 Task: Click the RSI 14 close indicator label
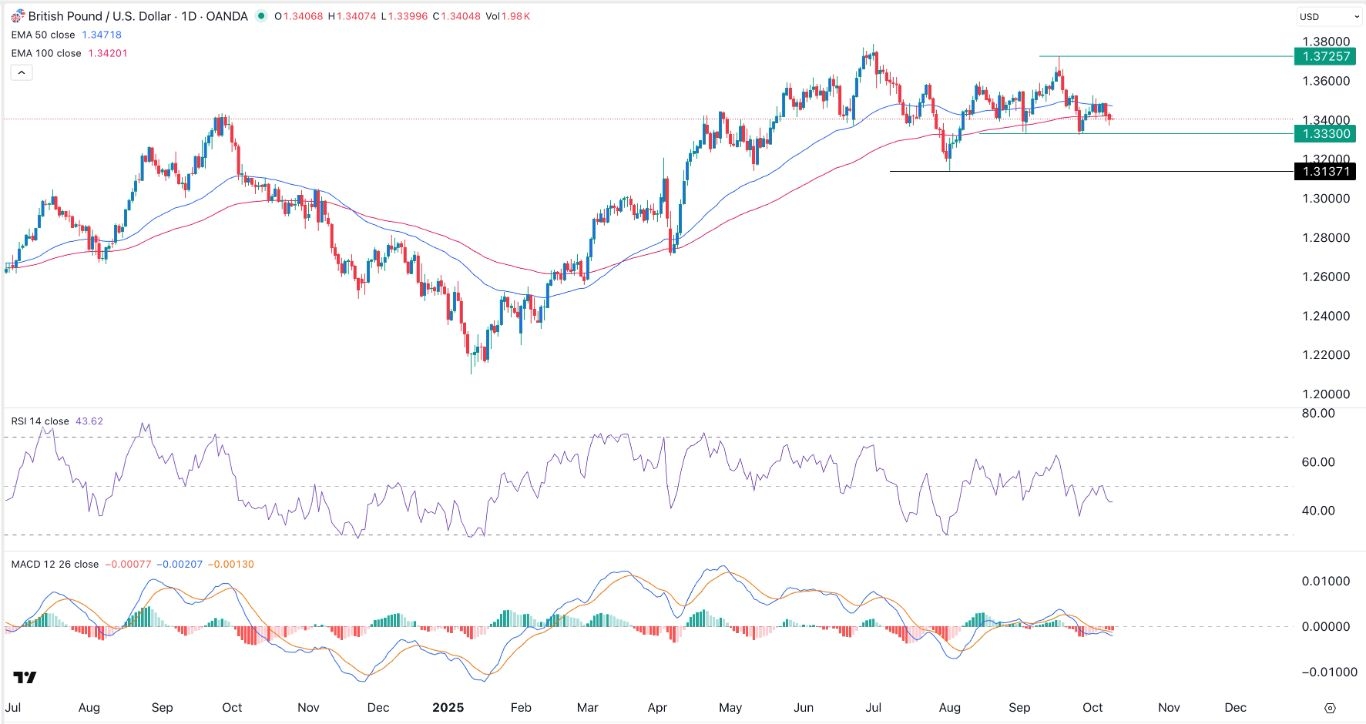tap(40, 420)
